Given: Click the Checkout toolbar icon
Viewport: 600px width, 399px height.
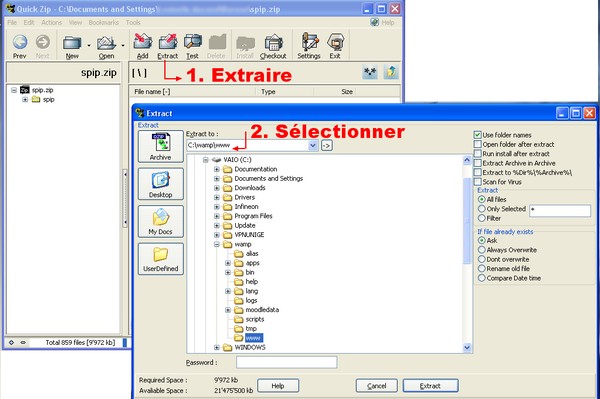Looking at the screenshot, I should (x=273, y=42).
